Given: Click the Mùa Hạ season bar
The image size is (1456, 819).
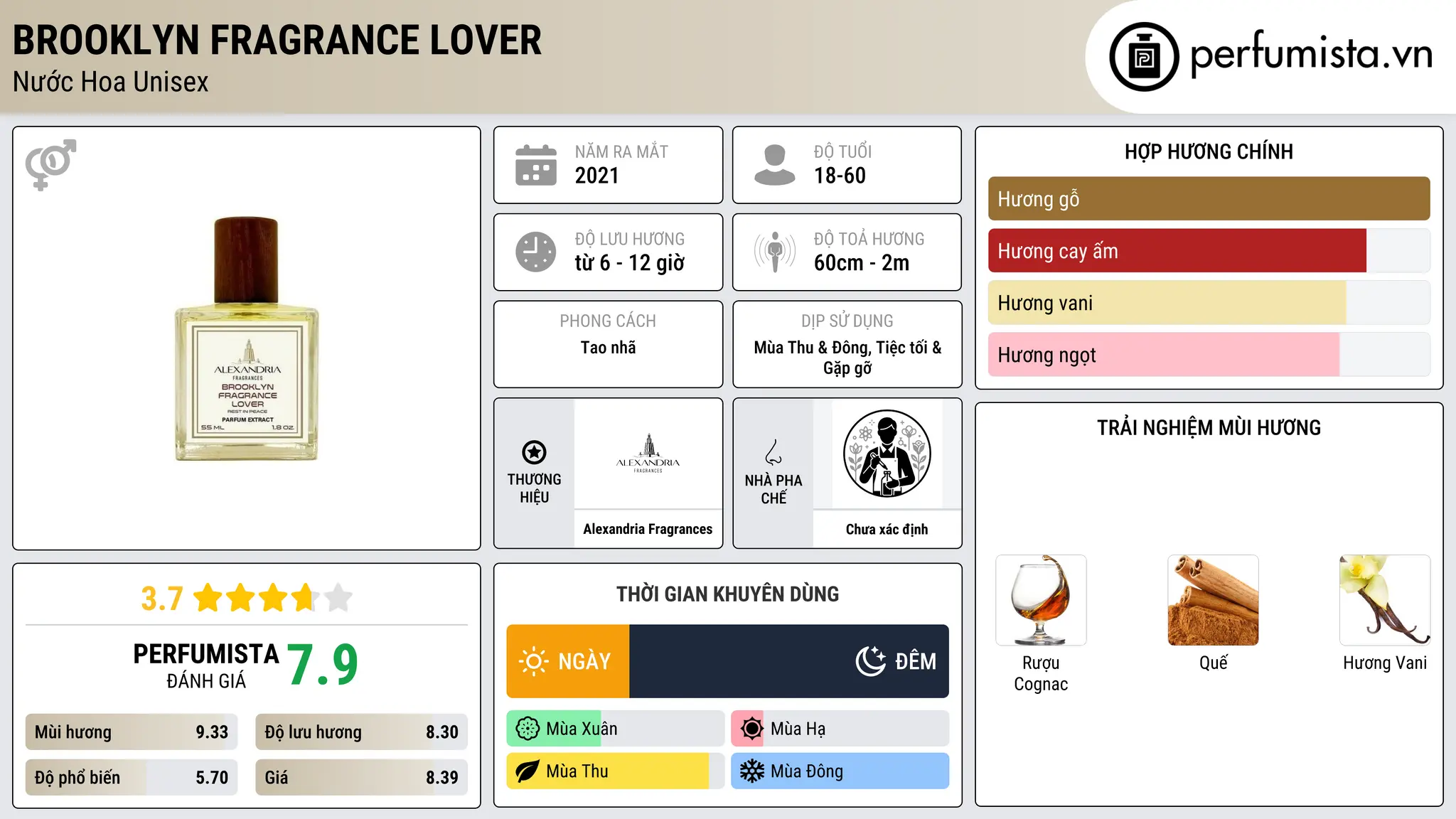Looking at the screenshot, I should click(840, 729).
